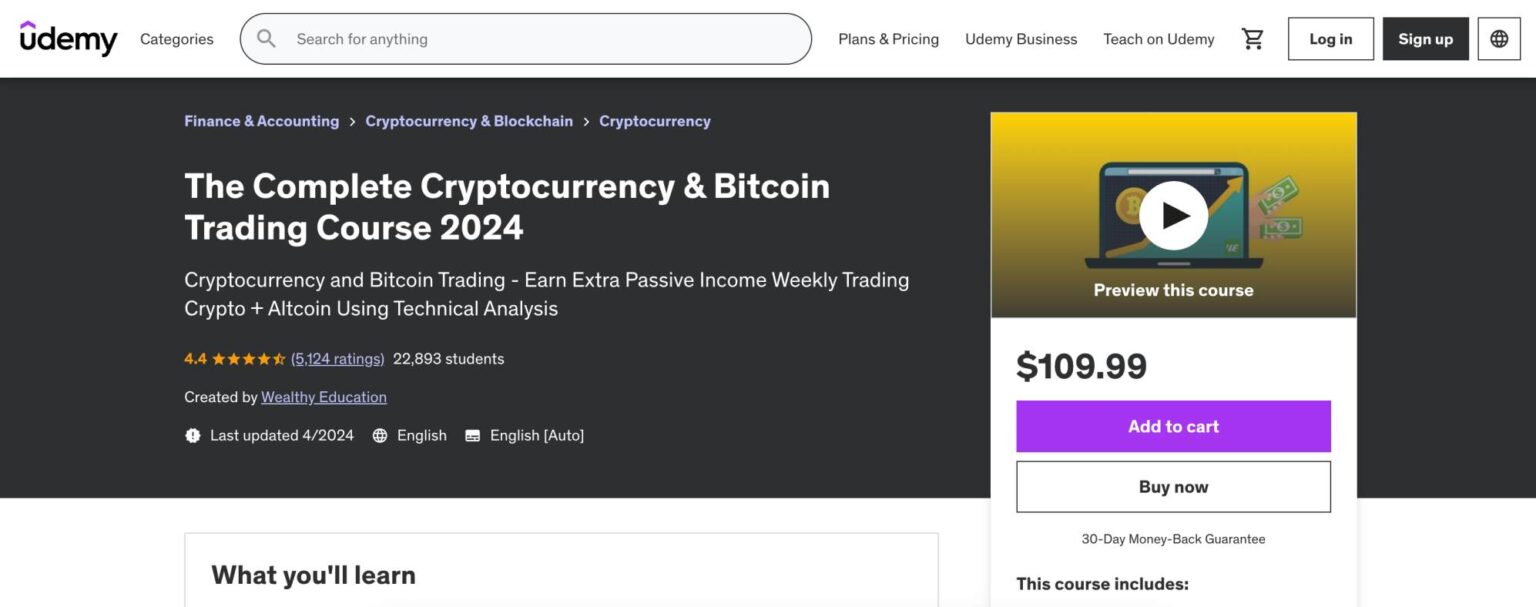This screenshot has height=607, width=1536.
Task: Play the course preview video
Action: pyautogui.click(x=1172, y=214)
